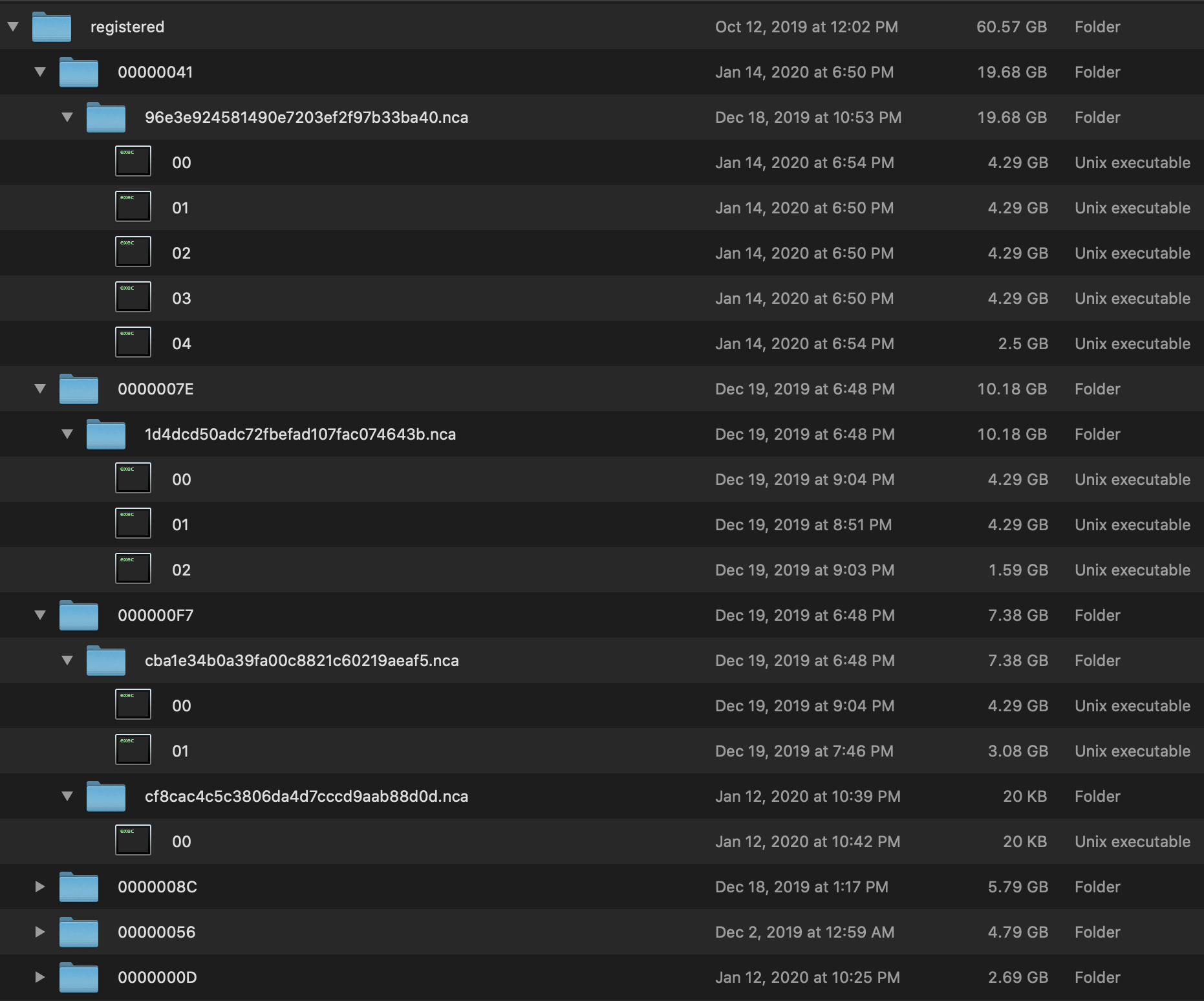Collapse the 1d4dcd50adc72fbefad107fac074643b.nca folder triangle

[67, 435]
